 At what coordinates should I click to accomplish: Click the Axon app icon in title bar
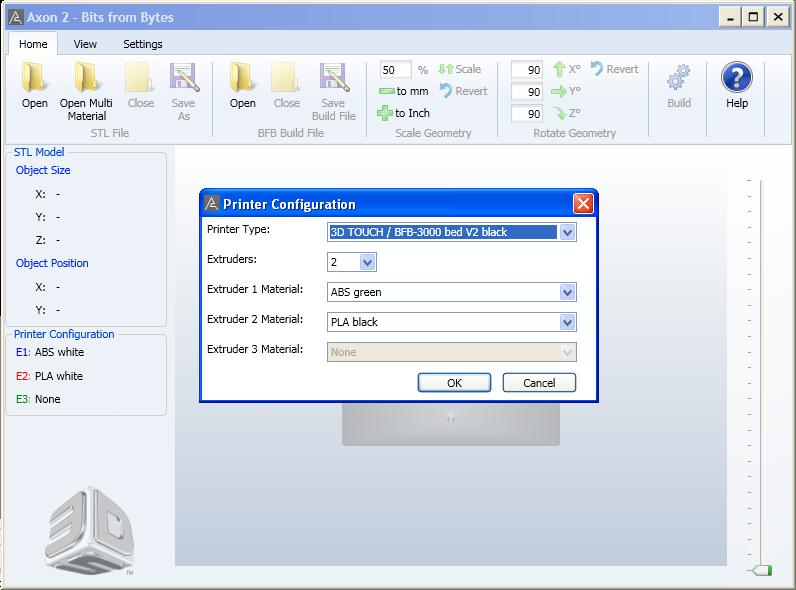pyautogui.click(x=16, y=18)
